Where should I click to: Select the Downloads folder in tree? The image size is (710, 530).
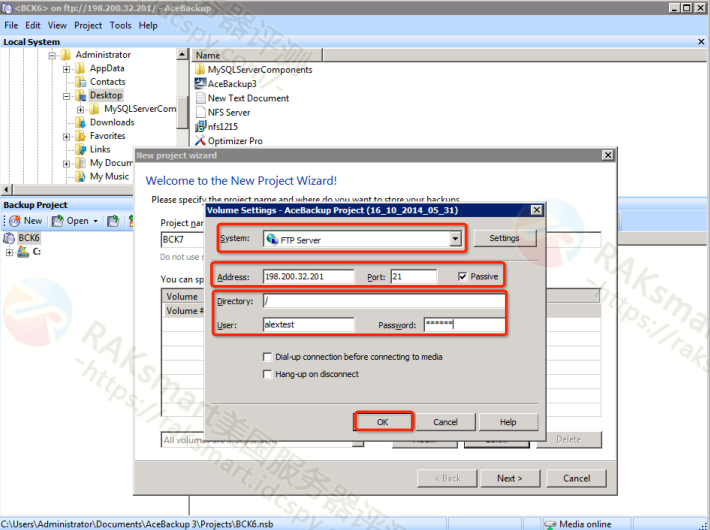click(112, 122)
